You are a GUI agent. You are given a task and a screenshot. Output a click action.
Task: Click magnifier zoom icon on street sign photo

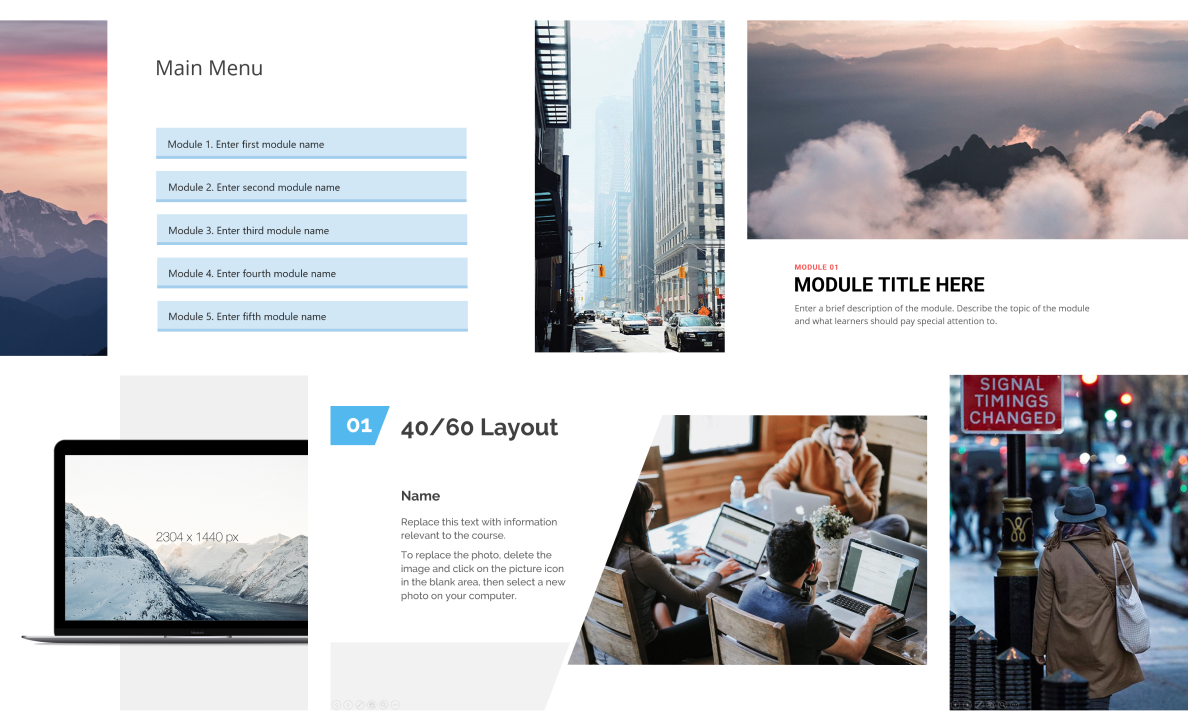click(1003, 705)
